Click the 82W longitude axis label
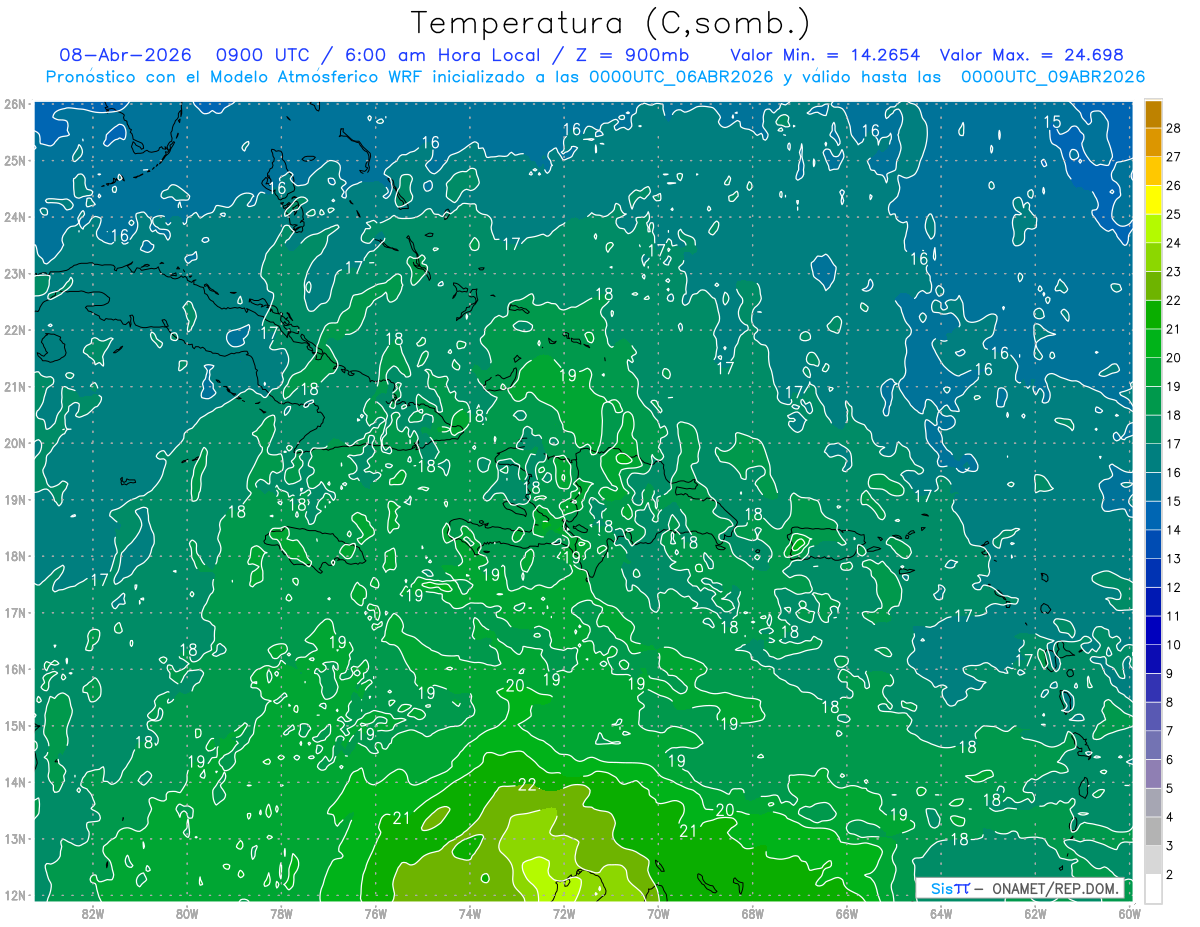The height and width of the screenshot is (927, 1200). (x=93, y=912)
